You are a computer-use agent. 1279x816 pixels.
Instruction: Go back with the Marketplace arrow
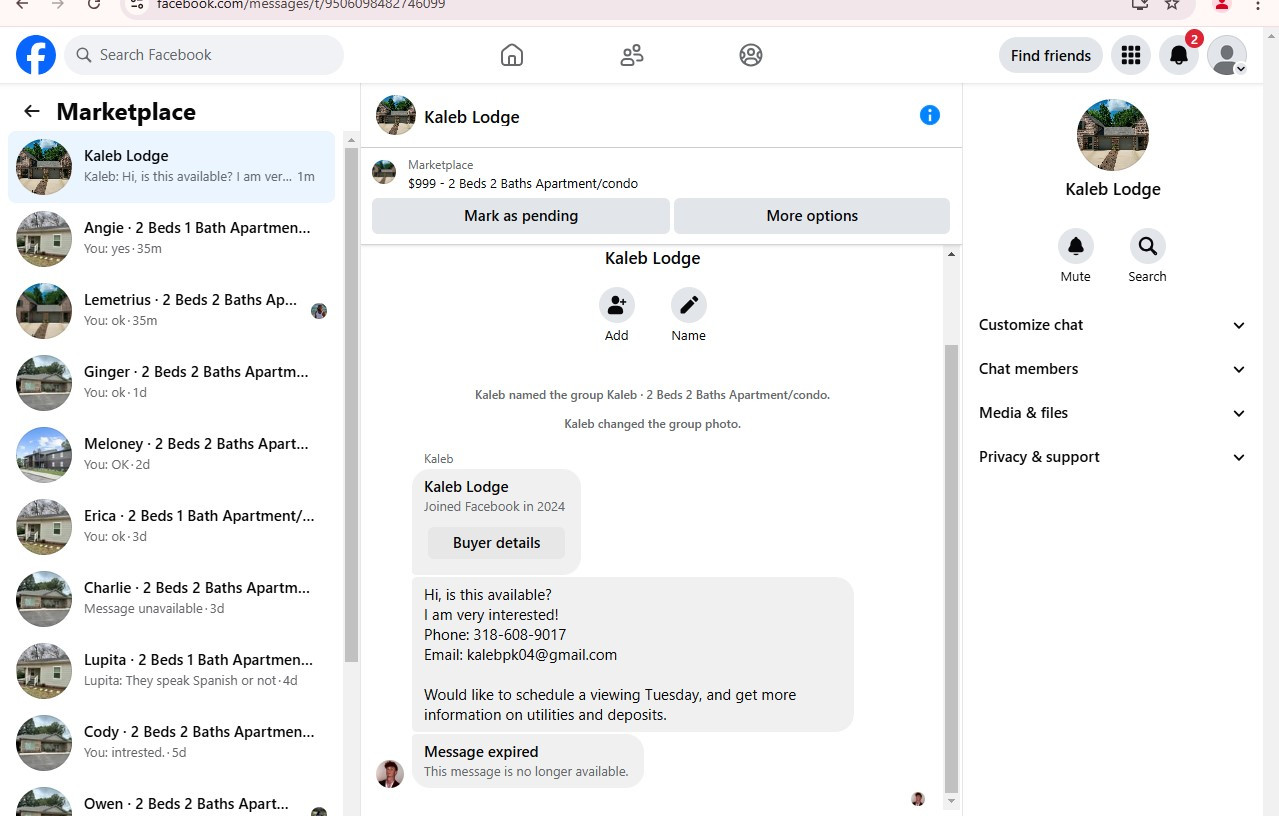pos(32,111)
